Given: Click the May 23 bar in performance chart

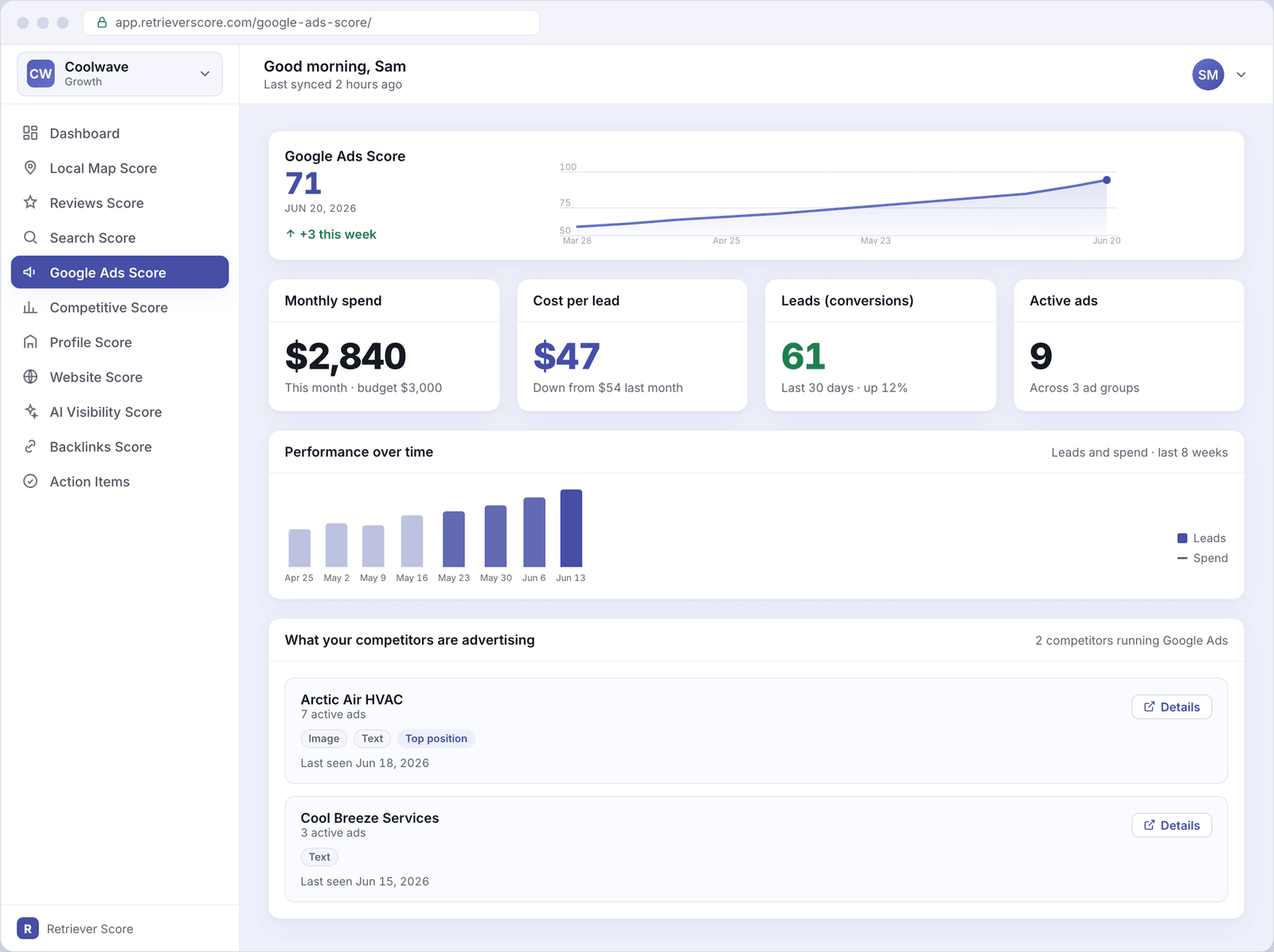Looking at the screenshot, I should pos(454,539).
